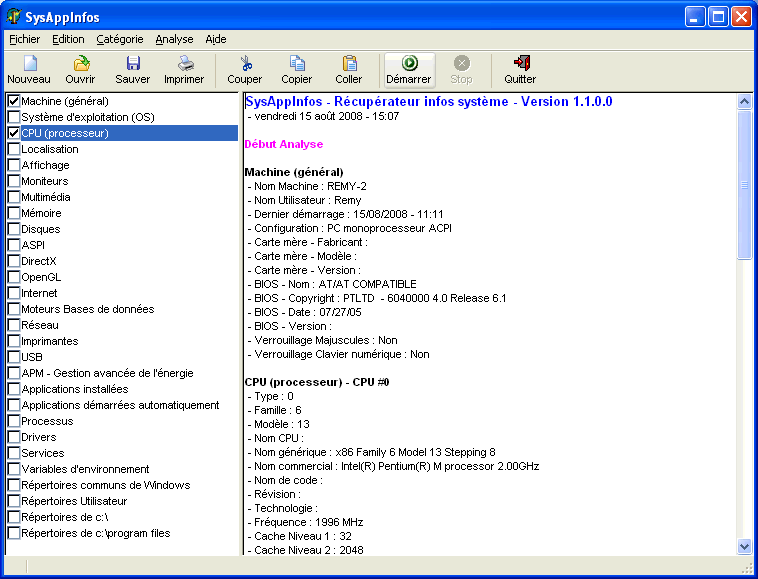Open the Analyse menu

coord(174,39)
